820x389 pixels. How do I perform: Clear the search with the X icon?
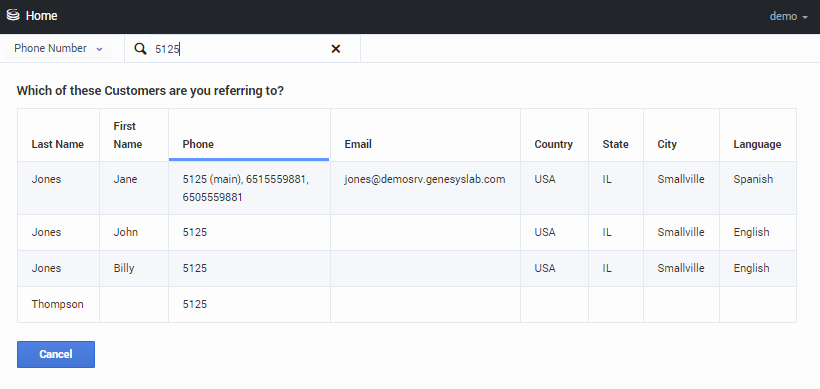point(336,49)
